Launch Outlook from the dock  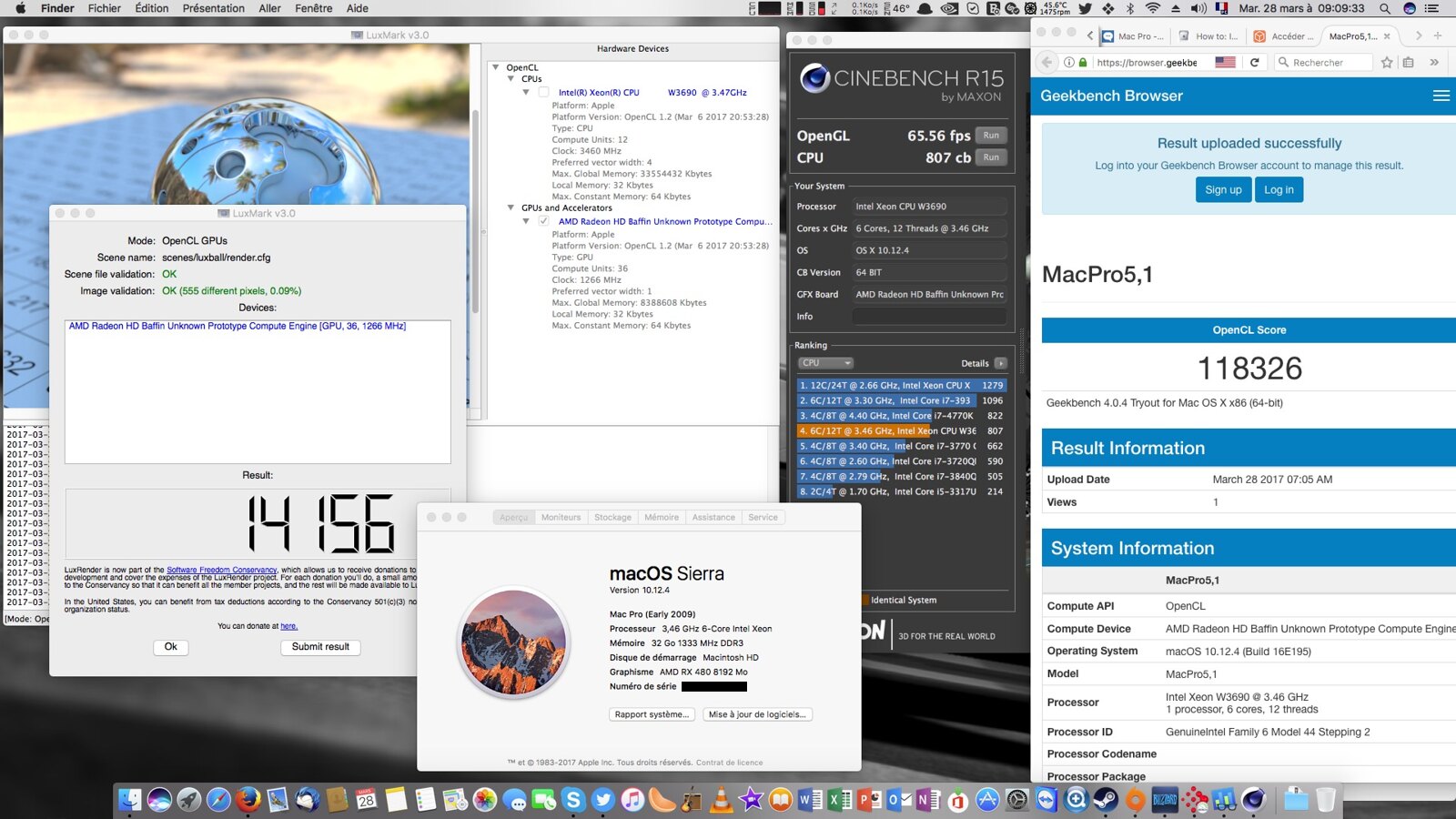point(899,800)
